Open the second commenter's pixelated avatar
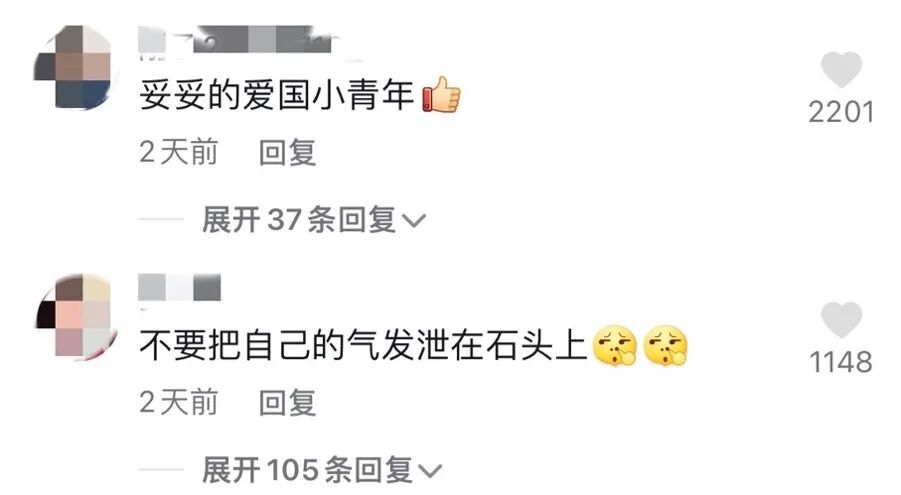 pyautogui.click(x=76, y=316)
